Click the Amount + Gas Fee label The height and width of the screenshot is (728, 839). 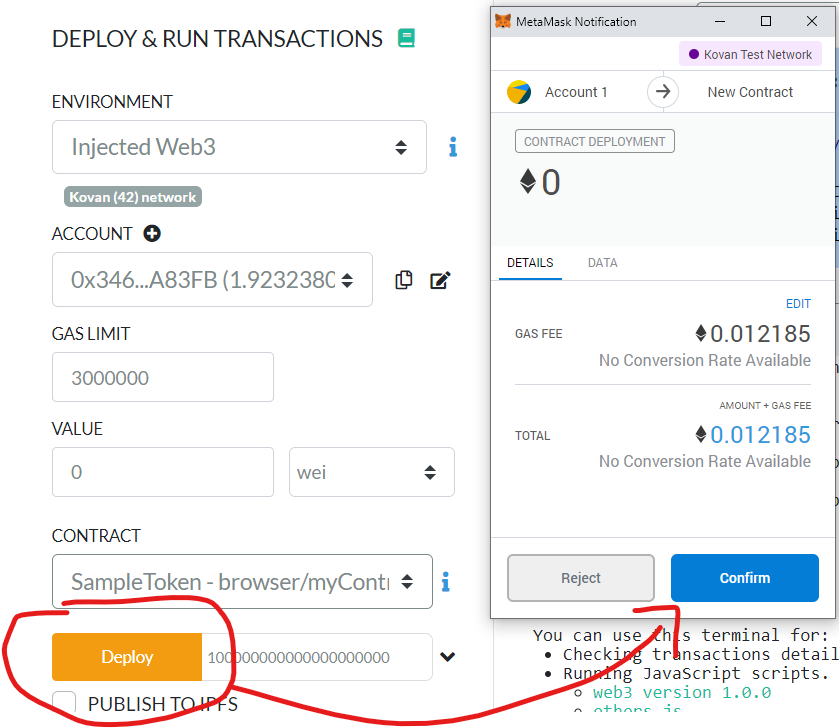(765, 405)
